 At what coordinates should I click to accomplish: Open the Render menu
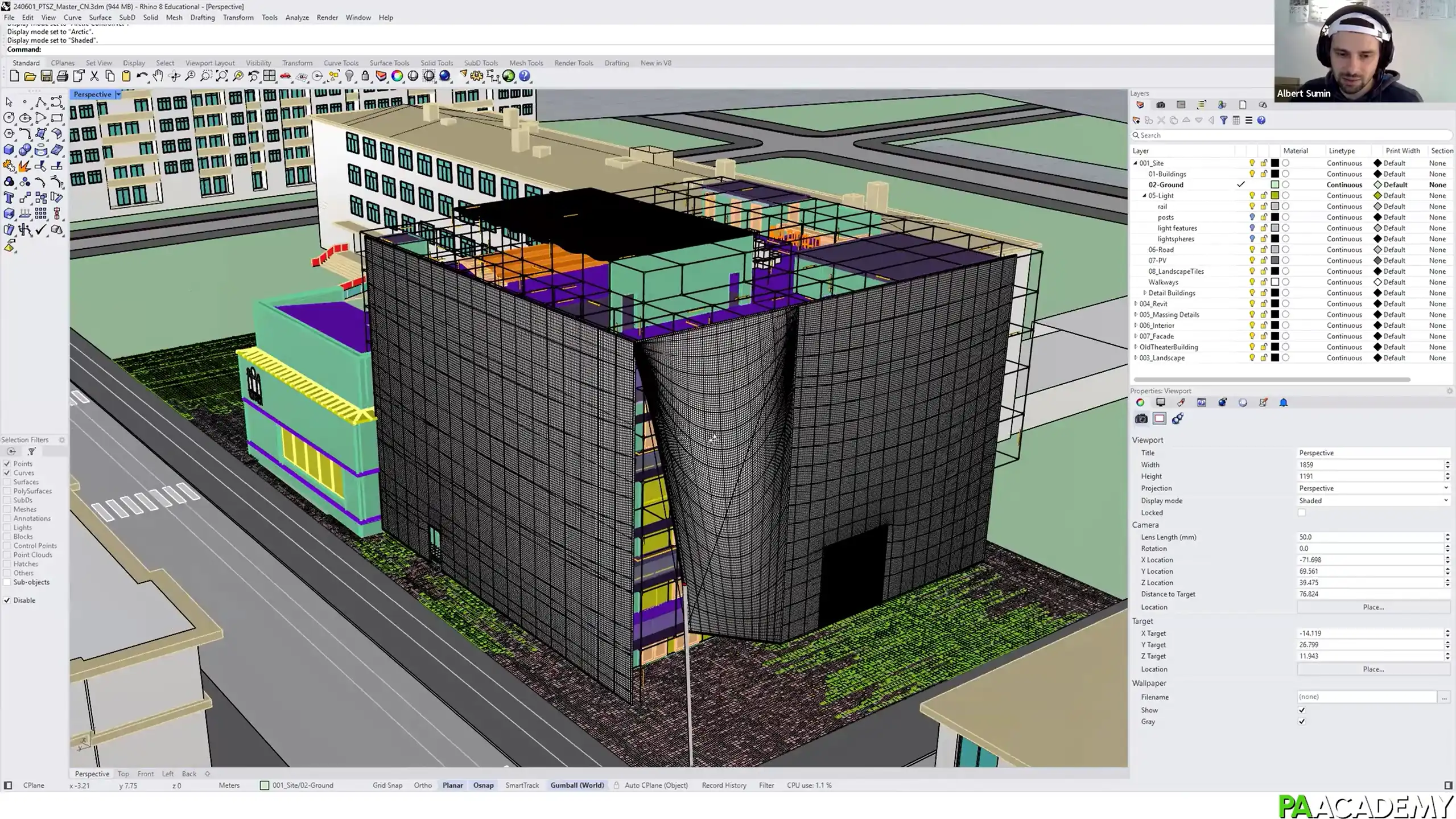coord(327,17)
